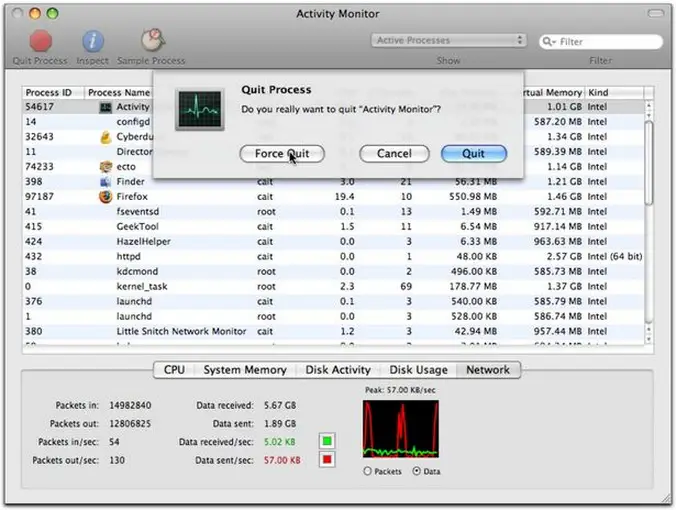676x510 pixels.
Task: Click Packets in value 14982840
Action: click(130, 405)
